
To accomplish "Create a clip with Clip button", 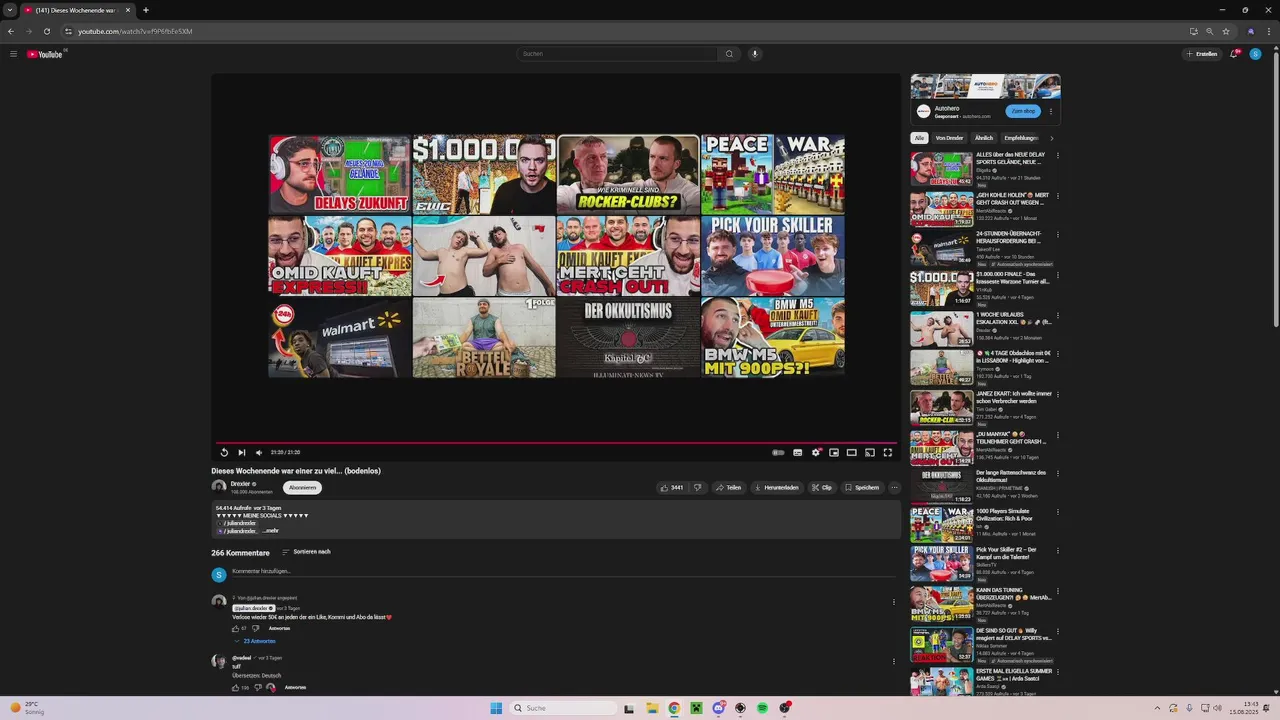I will point(822,487).
